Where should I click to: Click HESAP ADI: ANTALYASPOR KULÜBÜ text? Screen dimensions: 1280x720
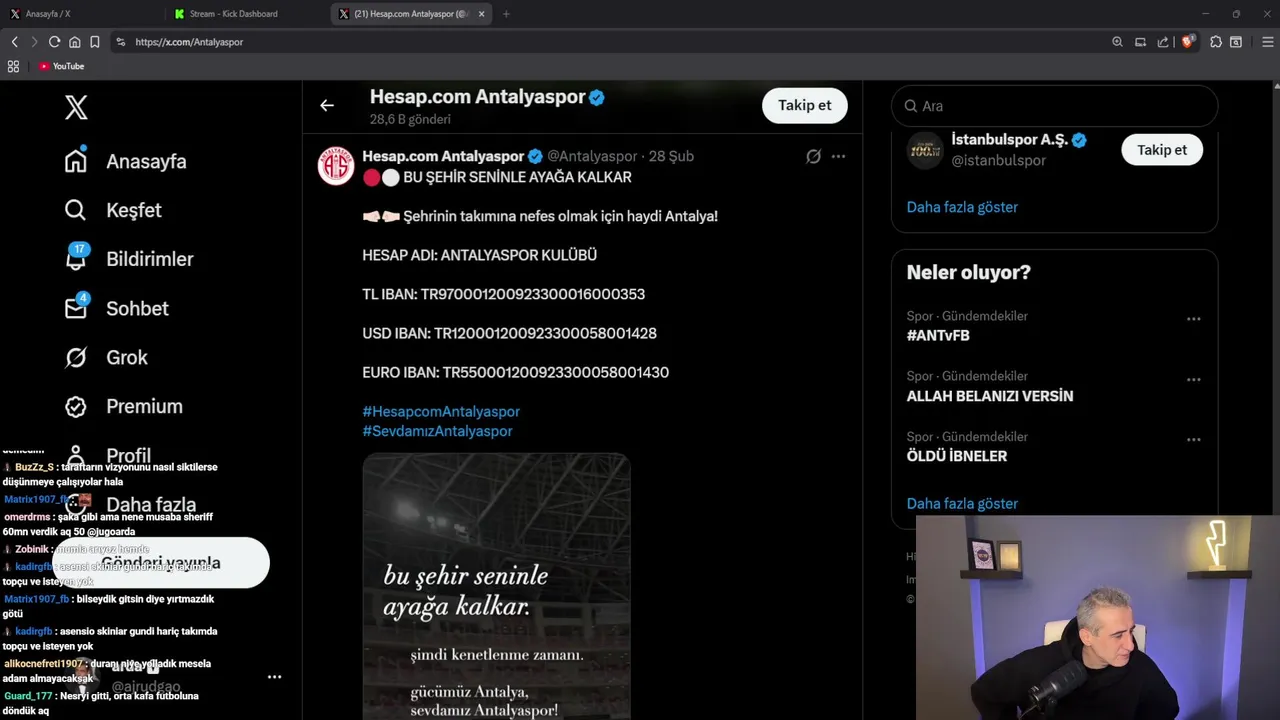coord(479,255)
